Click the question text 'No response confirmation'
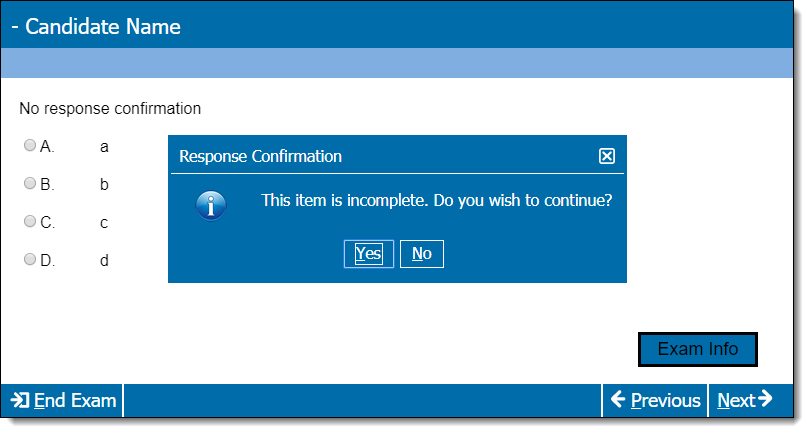The width and height of the screenshot is (809, 433). (x=110, y=108)
